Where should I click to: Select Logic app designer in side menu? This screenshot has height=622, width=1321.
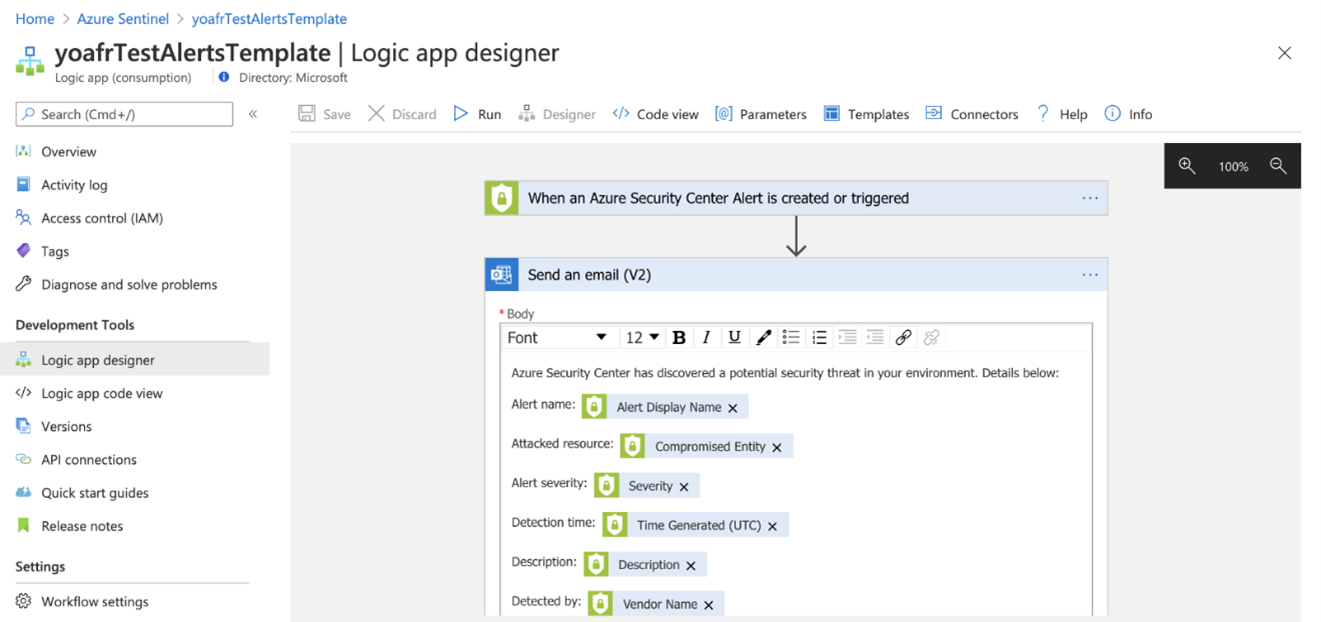135,360
